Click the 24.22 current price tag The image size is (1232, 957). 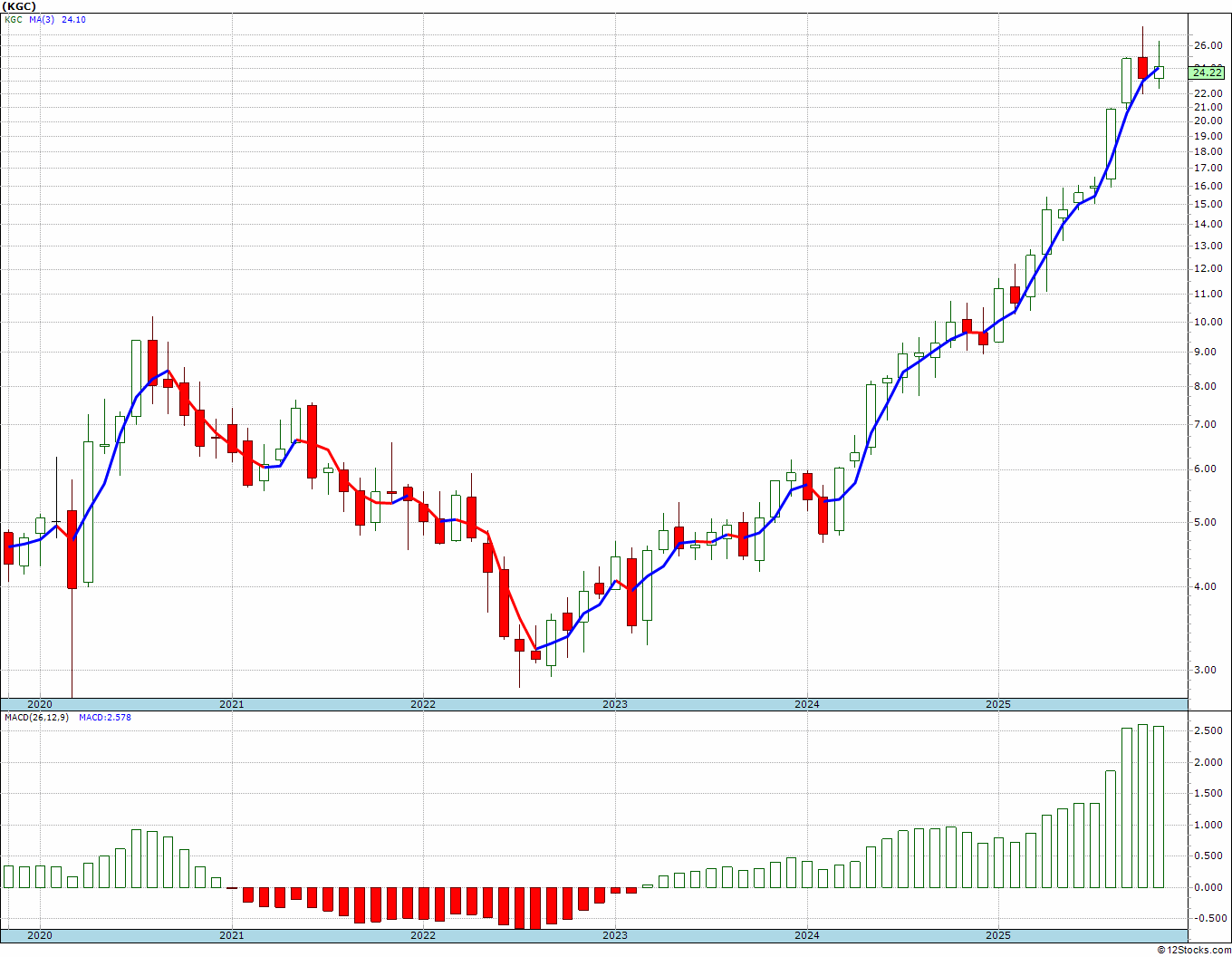pos(1208,72)
